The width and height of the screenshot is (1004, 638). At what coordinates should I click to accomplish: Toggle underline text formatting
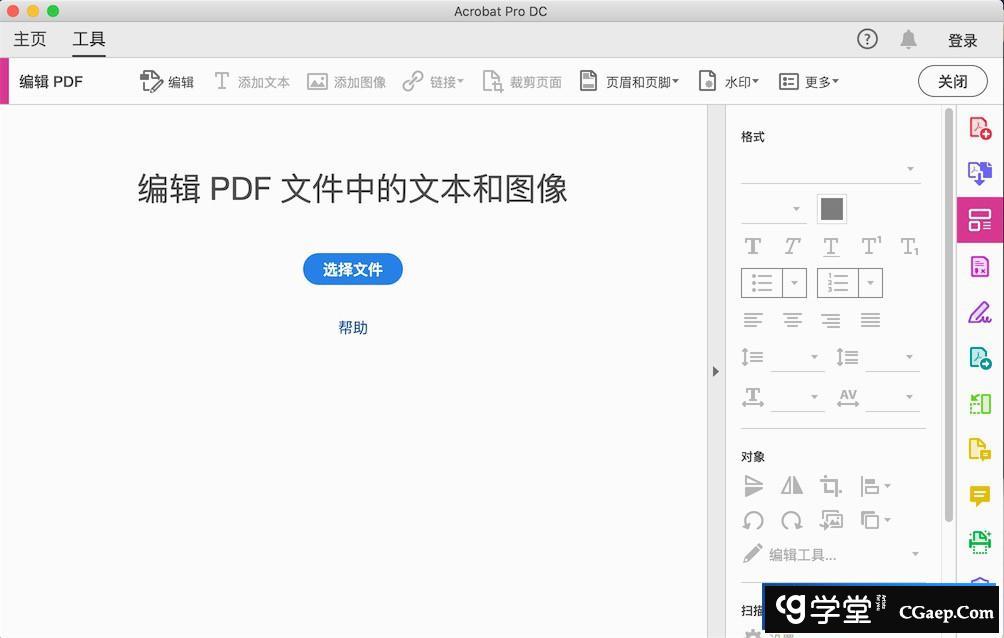point(830,246)
